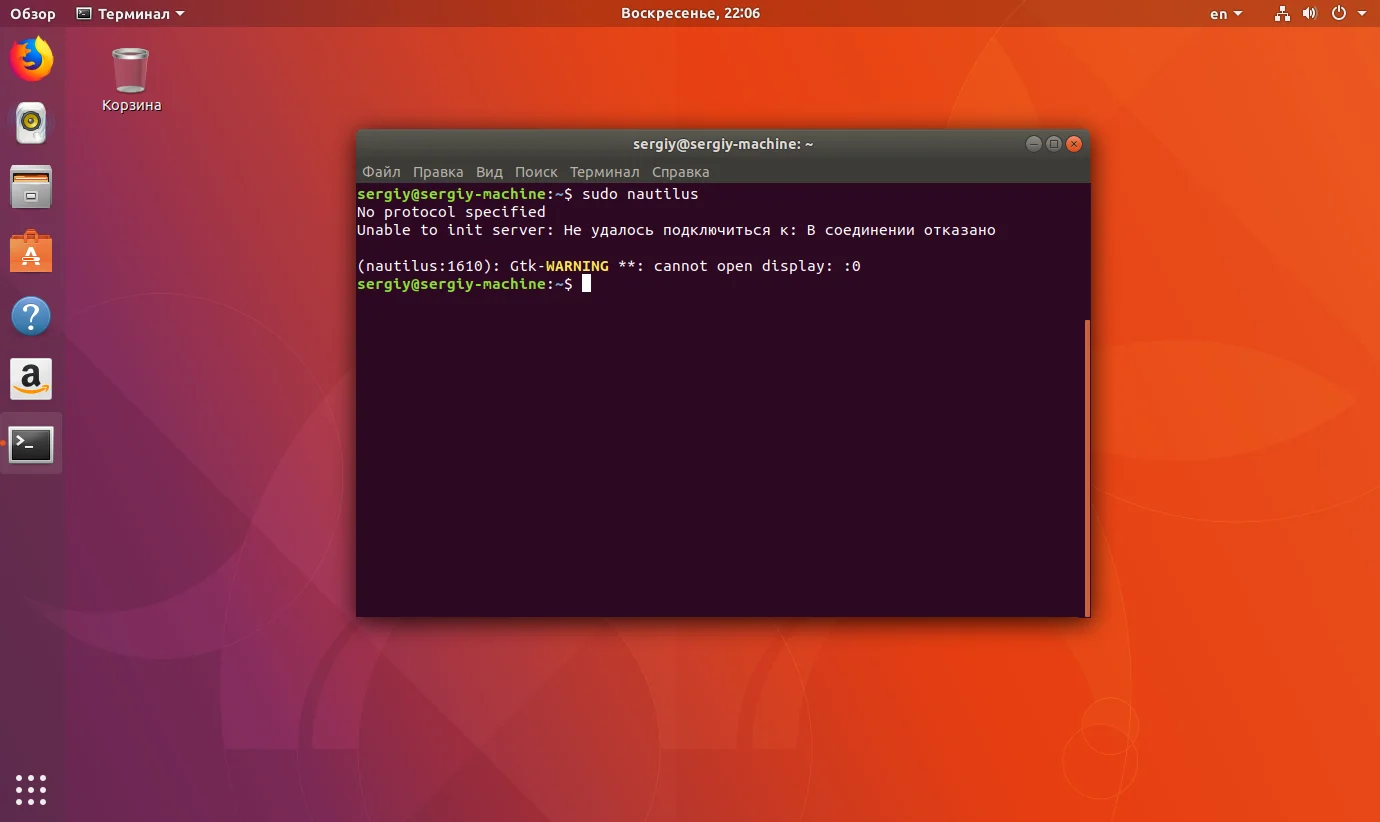This screenshot has width=1380, height=822.
Task: Open the Files manager dock icon
Action: point(31,187)
